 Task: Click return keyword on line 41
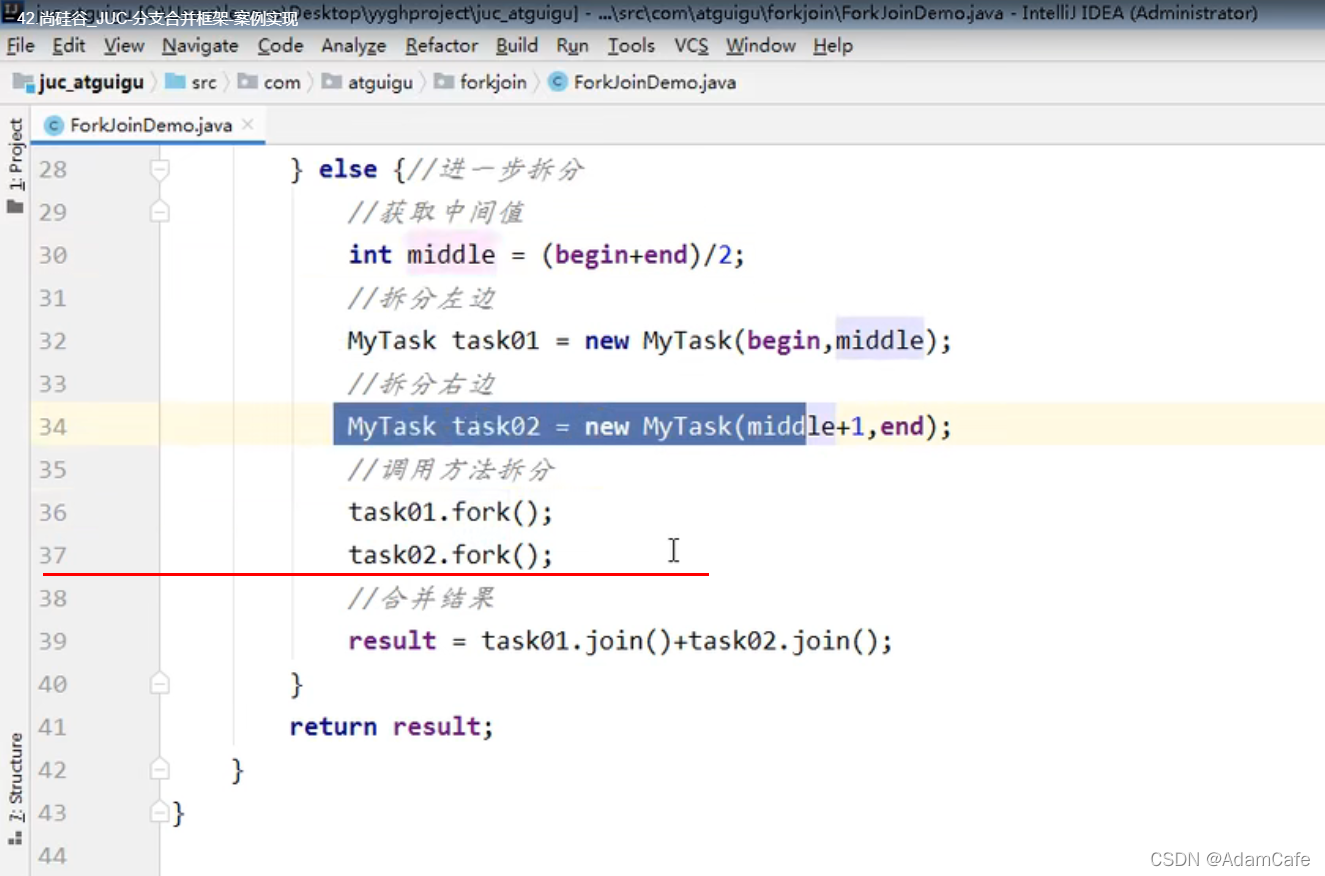coord(333,727)
